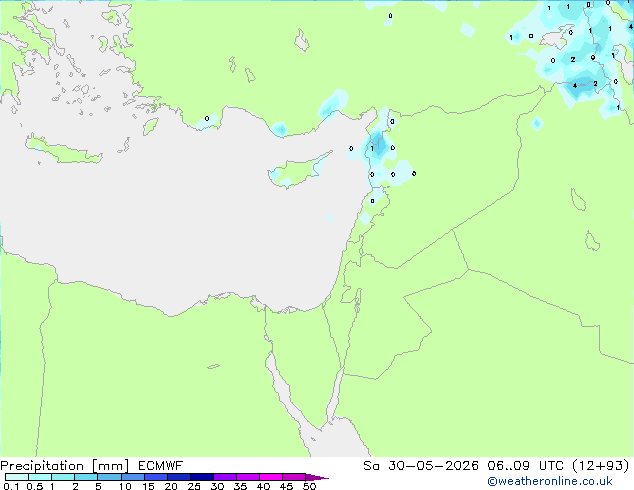Click the "35" legend scale label

240,486
